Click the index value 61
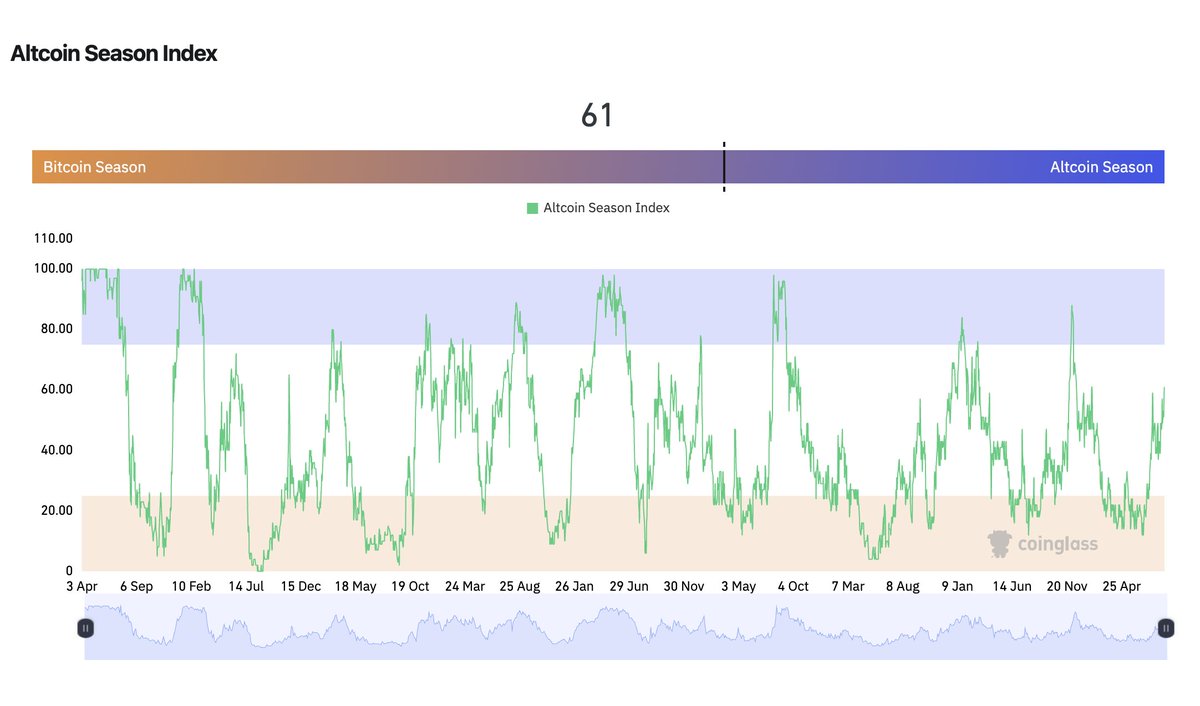This screenshot has width=1200, height=706. point(597,115)
